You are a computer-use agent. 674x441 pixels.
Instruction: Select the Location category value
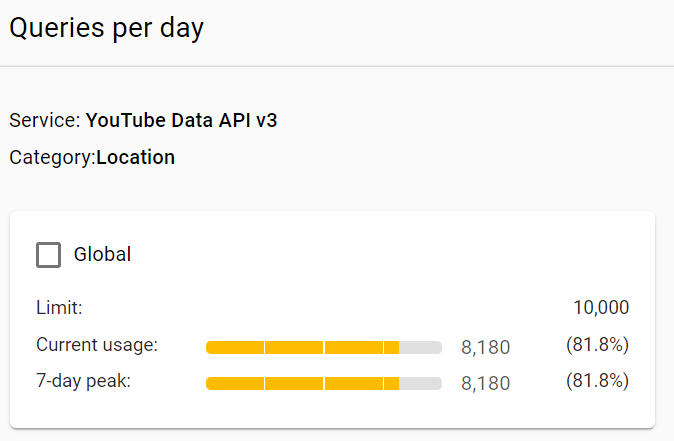(135, 157)
